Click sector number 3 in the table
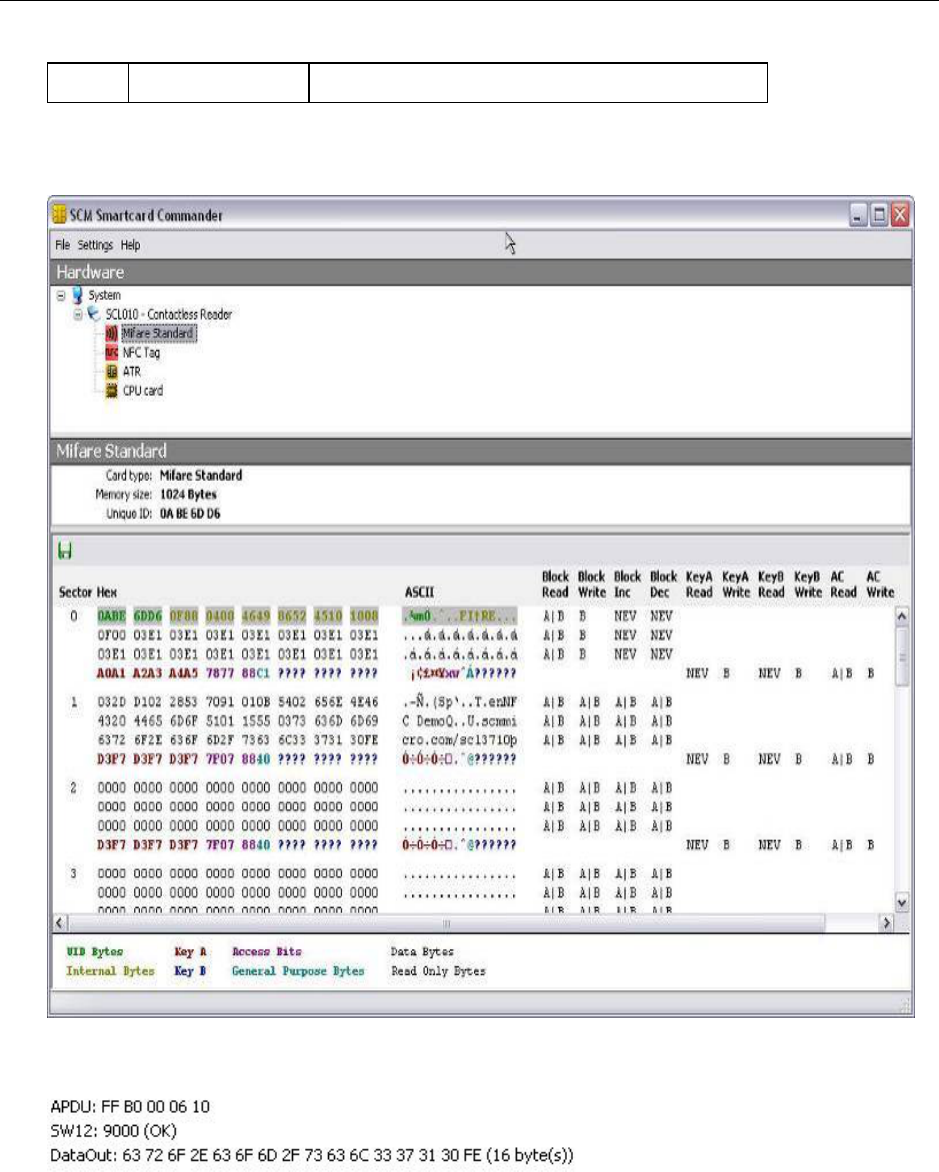Viewport: 939px width, 1172px height. (x=73, y=874)
